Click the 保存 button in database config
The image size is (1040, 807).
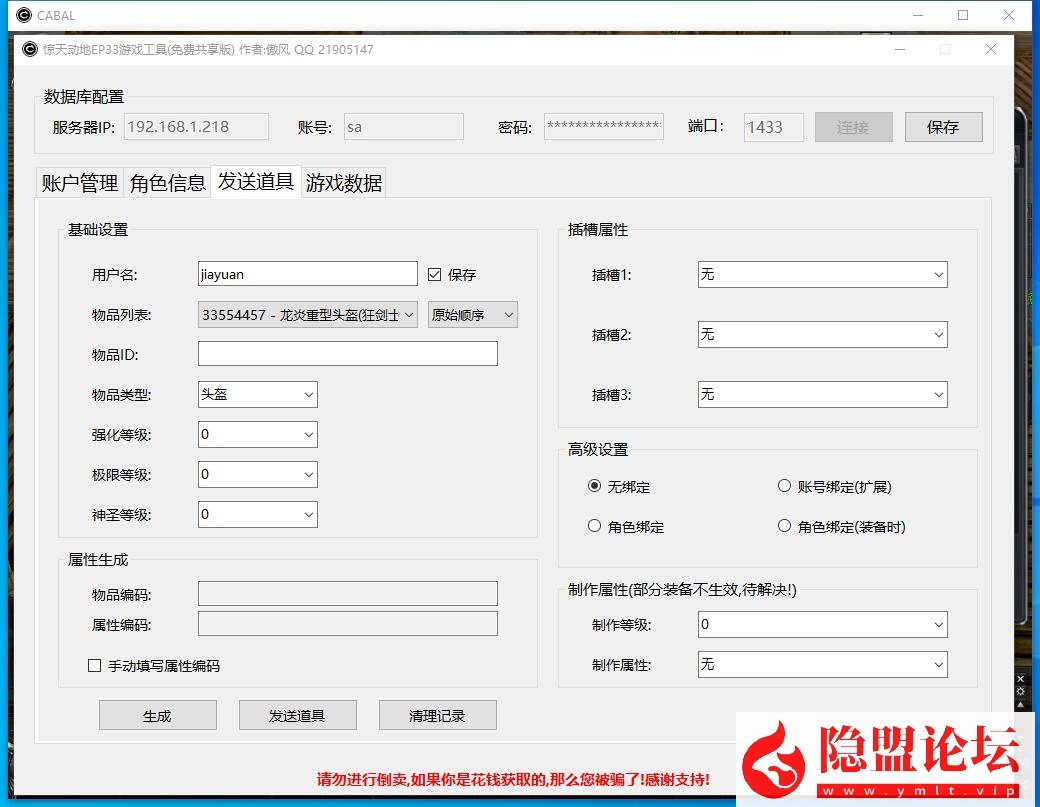pyautogui.click(x=943, y=127)
